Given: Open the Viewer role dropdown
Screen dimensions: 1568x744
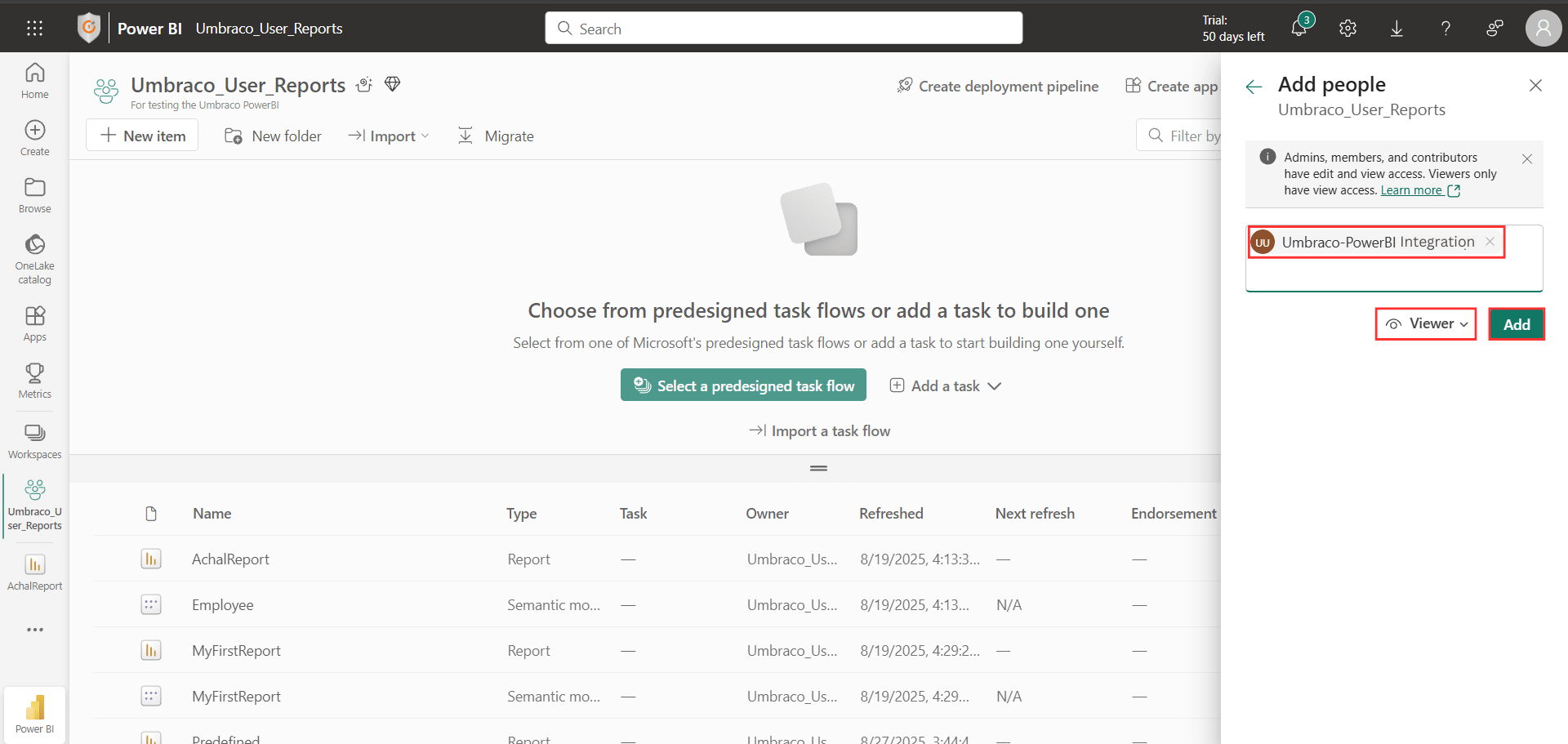Looking at the screenshot, I should (x=1427, y=324).
